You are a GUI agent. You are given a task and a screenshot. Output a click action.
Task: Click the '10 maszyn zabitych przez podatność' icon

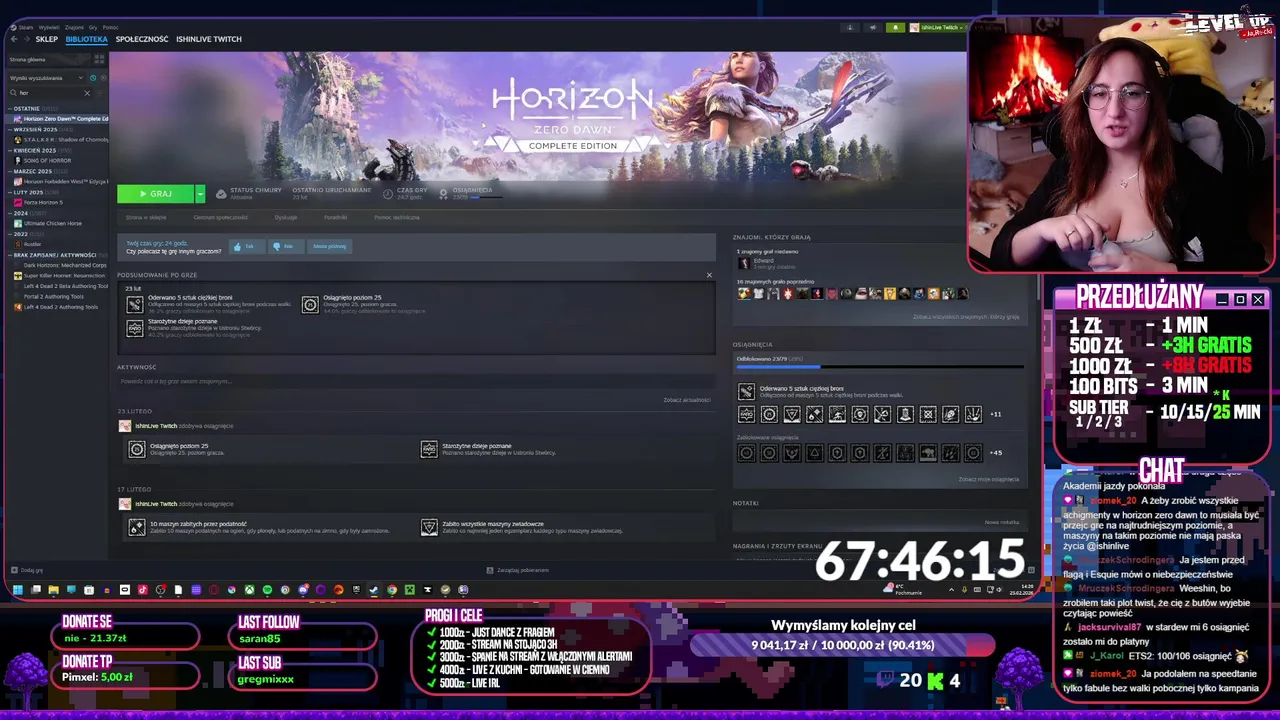[137, 527]
